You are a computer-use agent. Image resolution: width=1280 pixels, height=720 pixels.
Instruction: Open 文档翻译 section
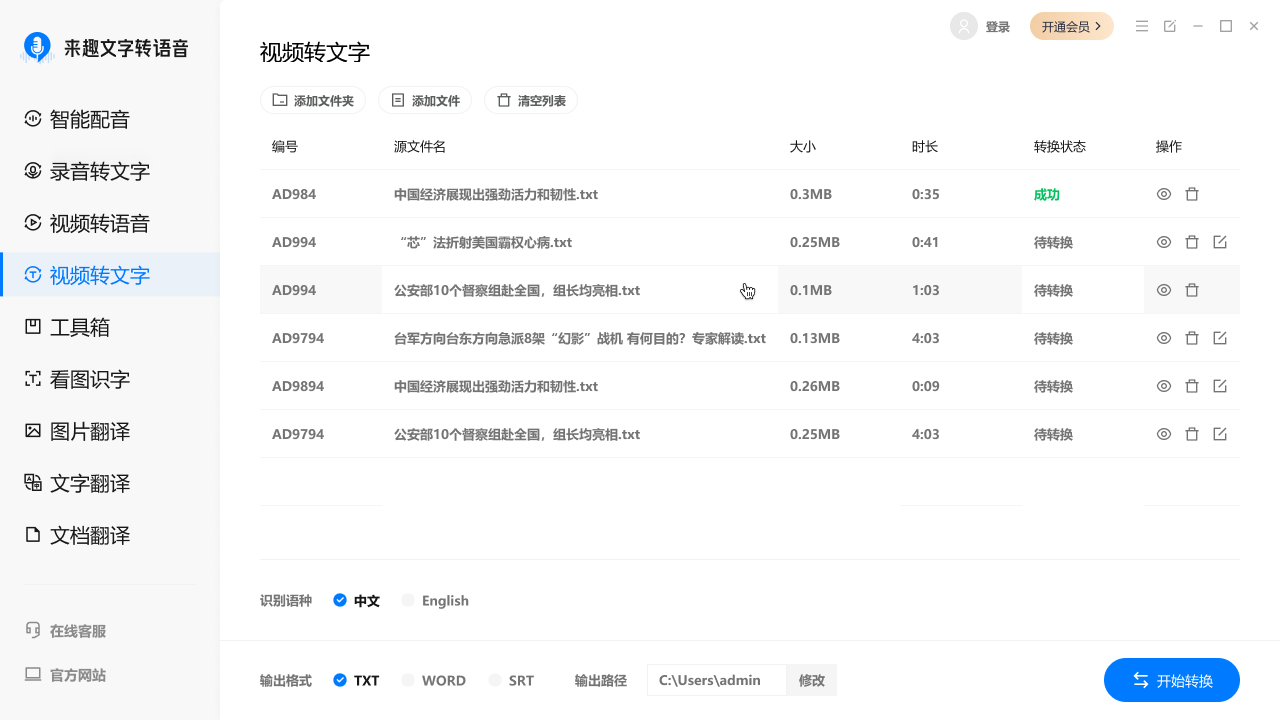point(110,536)
